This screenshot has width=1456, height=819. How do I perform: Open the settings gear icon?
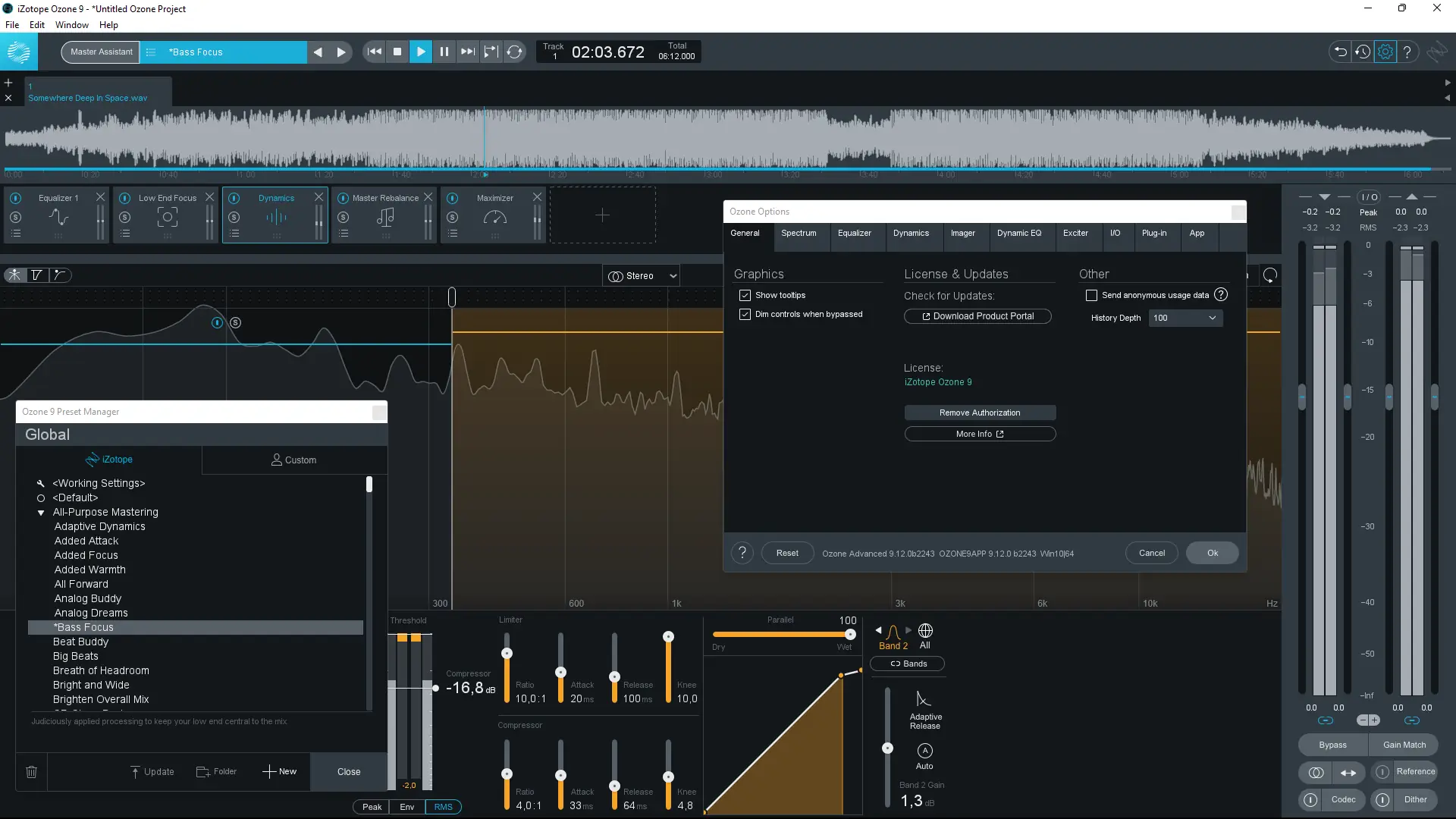[x=1385, y=52]
